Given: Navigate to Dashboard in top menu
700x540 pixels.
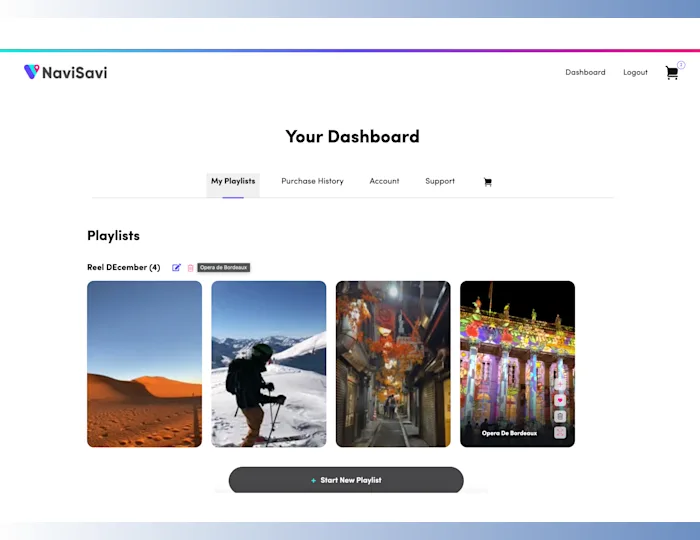Looking at the screenshot, I should click(x=585, y=72).
